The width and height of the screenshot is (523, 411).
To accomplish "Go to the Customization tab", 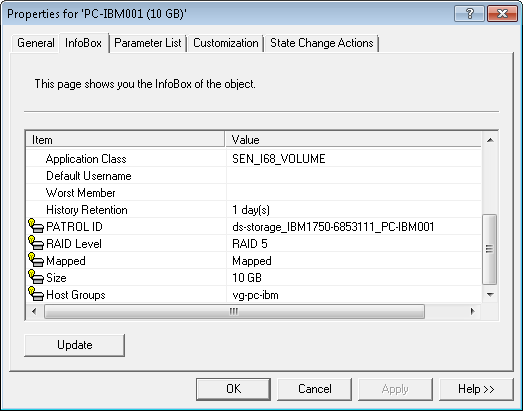I will (225, 43).
